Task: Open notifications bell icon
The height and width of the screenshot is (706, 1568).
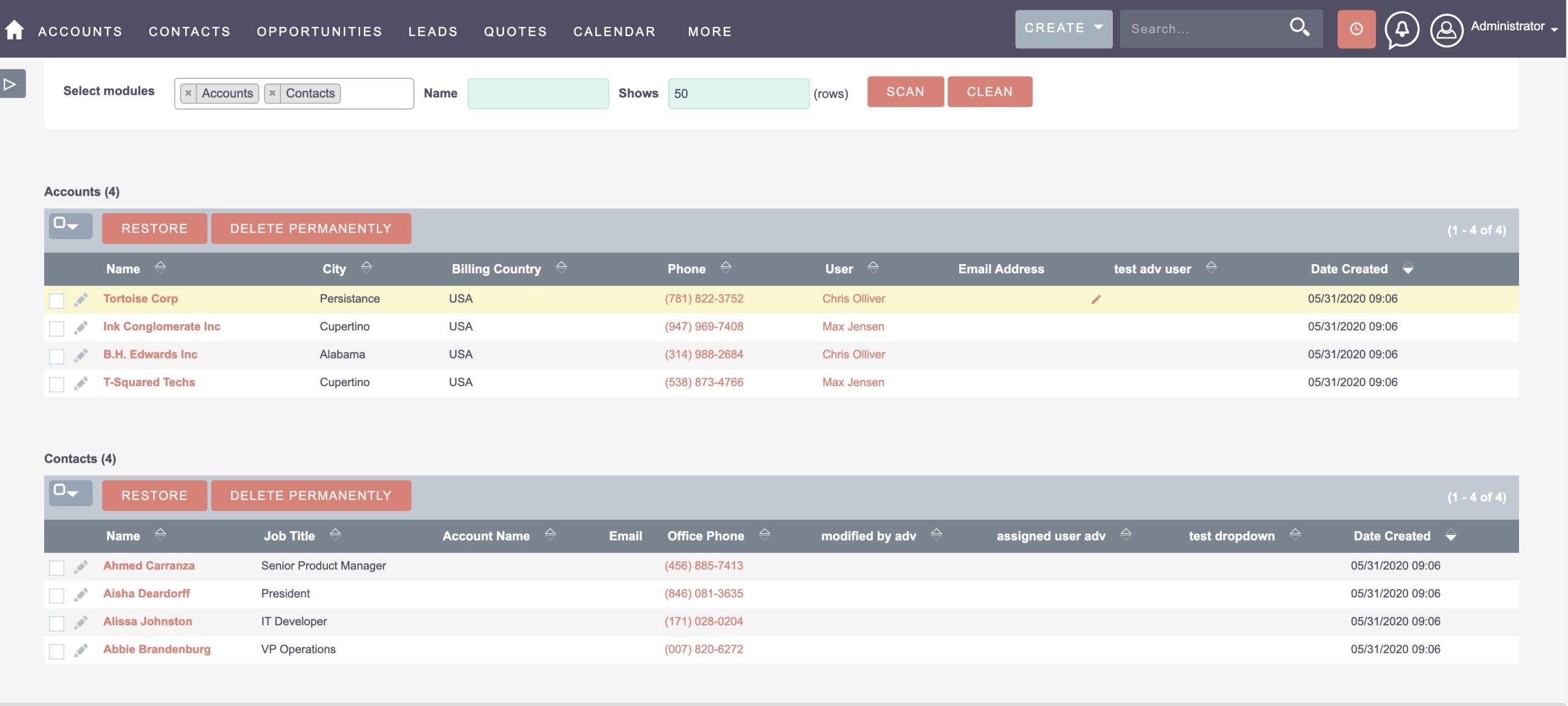Action: pos(1402,29)
